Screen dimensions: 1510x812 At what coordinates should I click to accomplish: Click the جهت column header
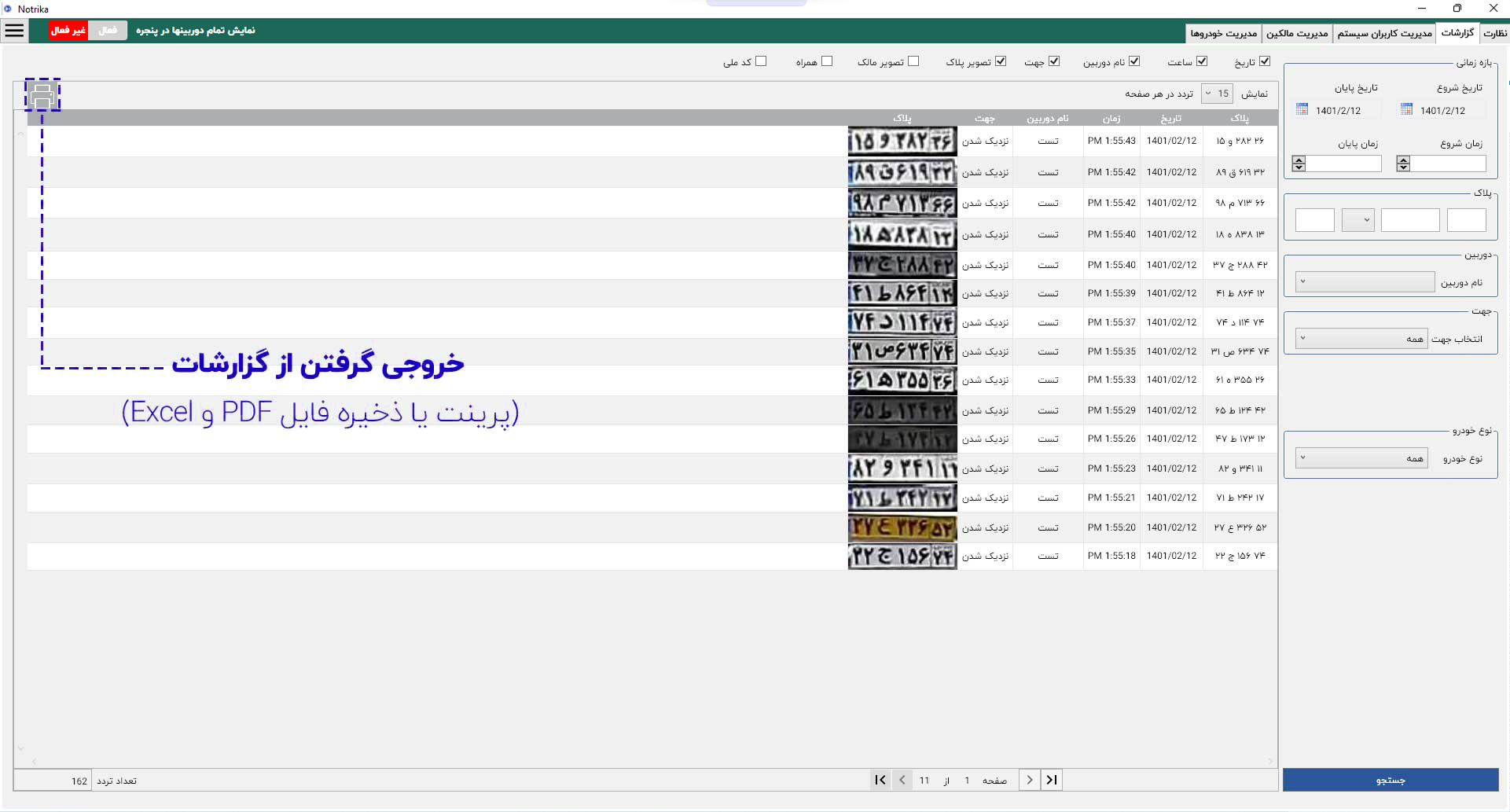(985, 118)
